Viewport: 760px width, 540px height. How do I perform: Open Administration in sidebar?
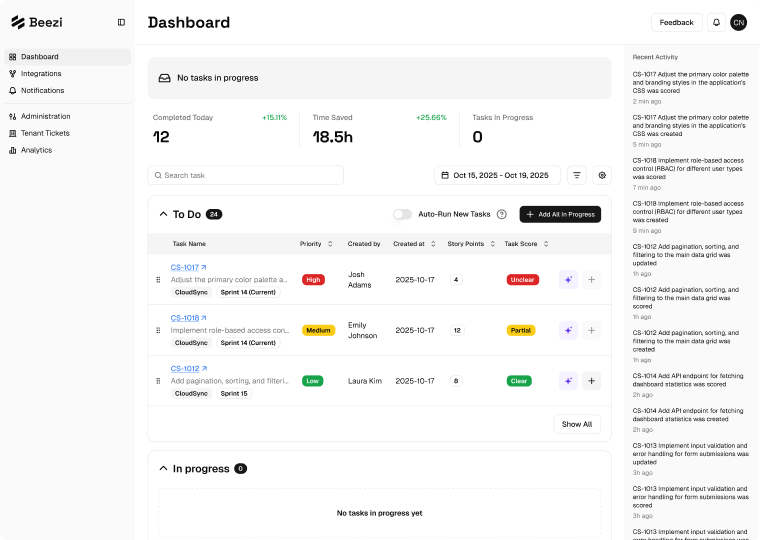[x=67, y=116]
